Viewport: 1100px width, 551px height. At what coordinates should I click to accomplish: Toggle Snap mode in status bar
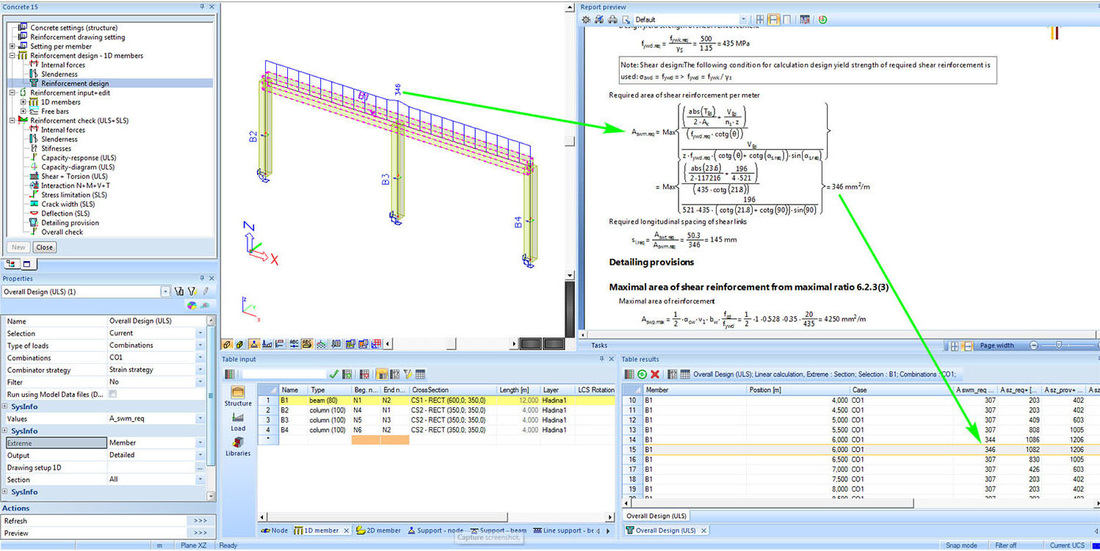pyautogui.click(x=960, y=545)
